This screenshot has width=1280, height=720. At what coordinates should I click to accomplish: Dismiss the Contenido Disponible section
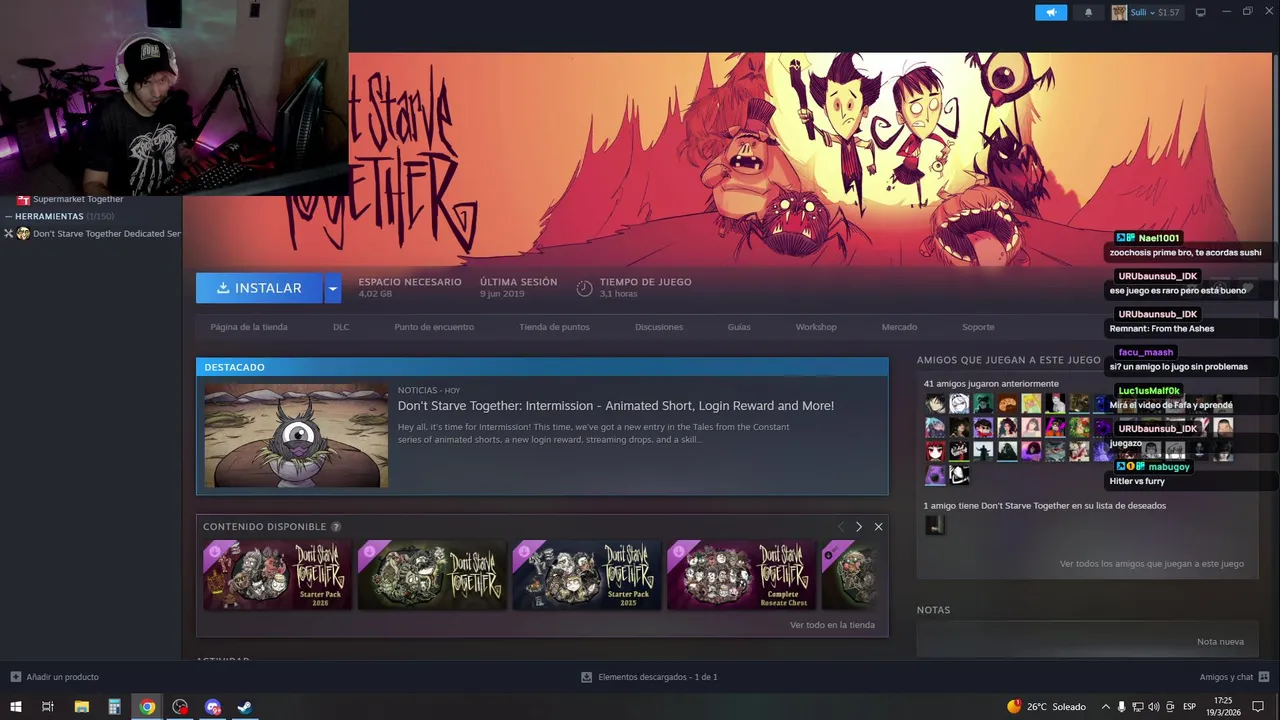pos(878,527)
